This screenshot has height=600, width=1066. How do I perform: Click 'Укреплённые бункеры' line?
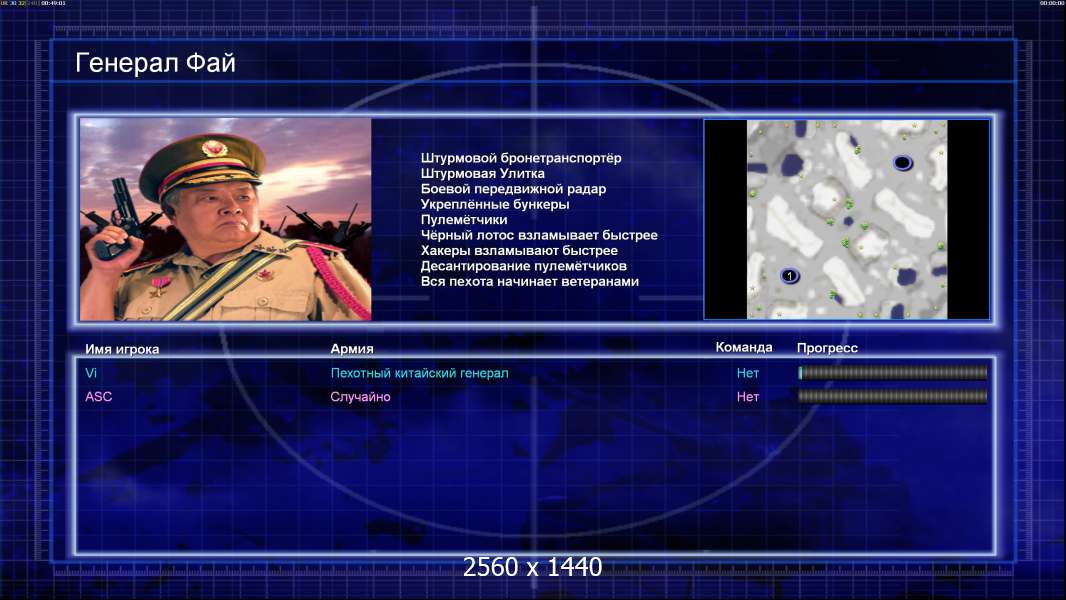pos(495,205)
